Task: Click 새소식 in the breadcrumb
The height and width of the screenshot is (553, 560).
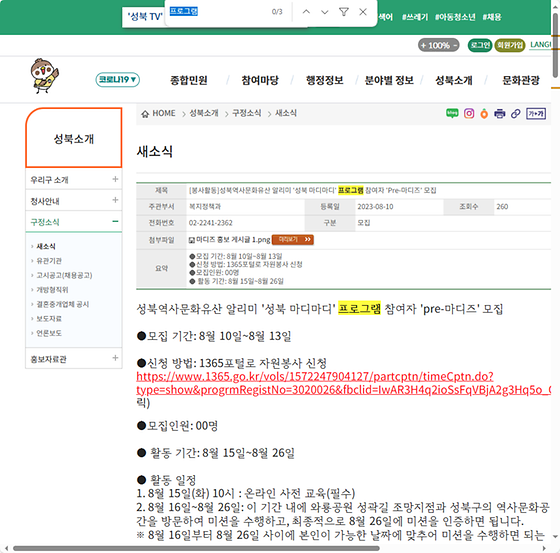Action: pyautogui.click(x=286, y=113)
